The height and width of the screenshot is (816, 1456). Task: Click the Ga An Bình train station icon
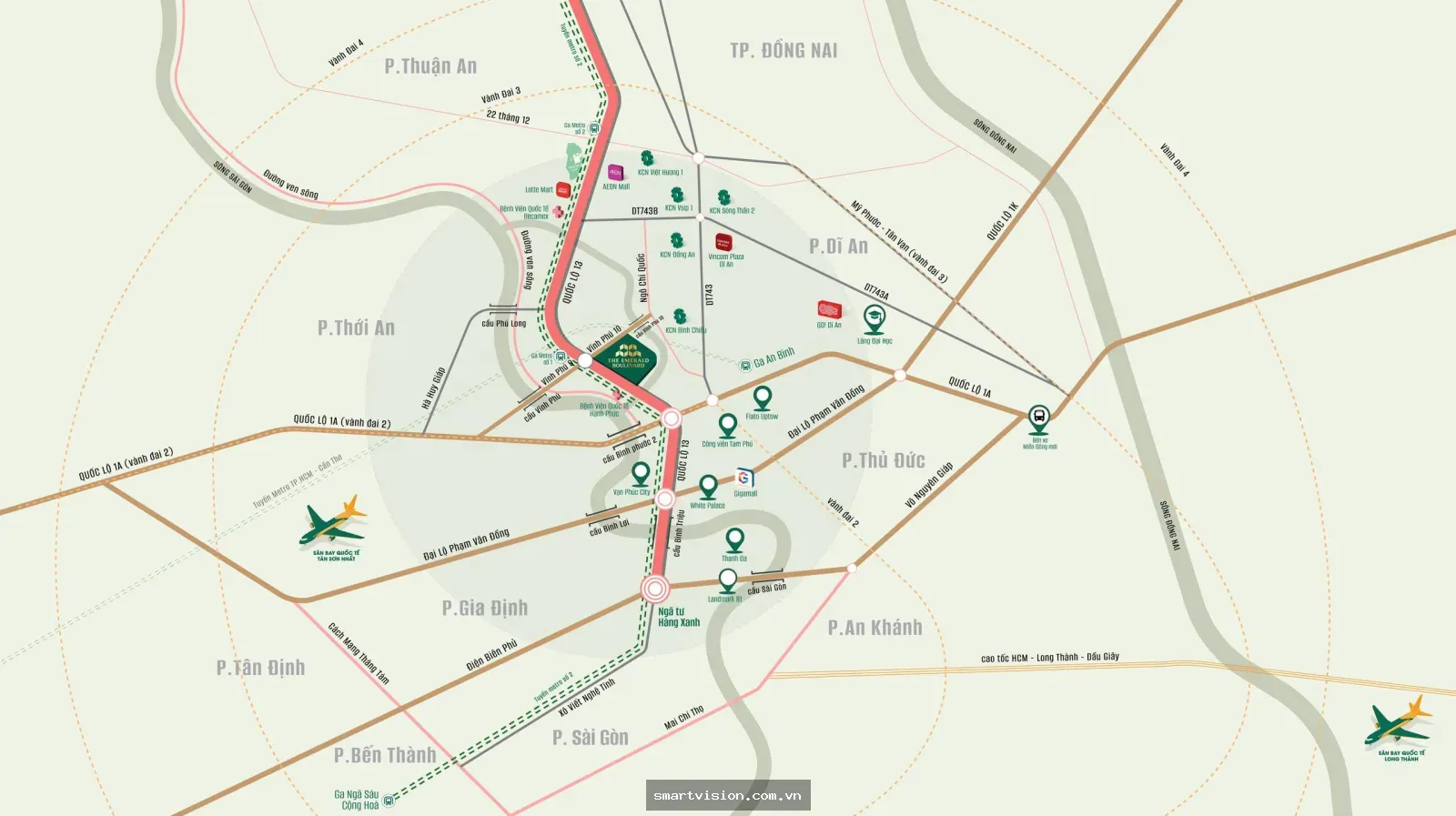pos(745,365)
